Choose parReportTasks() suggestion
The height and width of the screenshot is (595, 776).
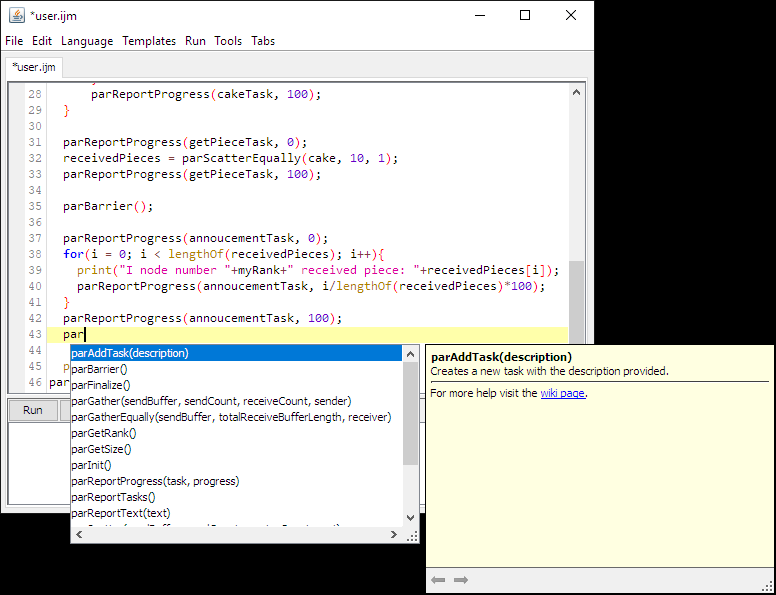coord(236,497)
